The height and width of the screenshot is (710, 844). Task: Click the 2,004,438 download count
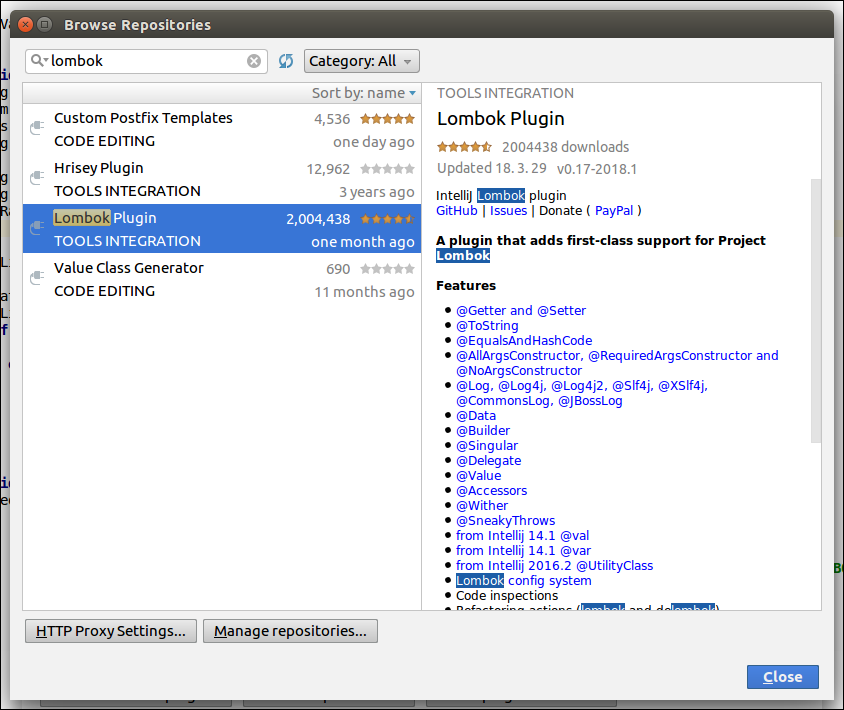click(x=318, y=219)
